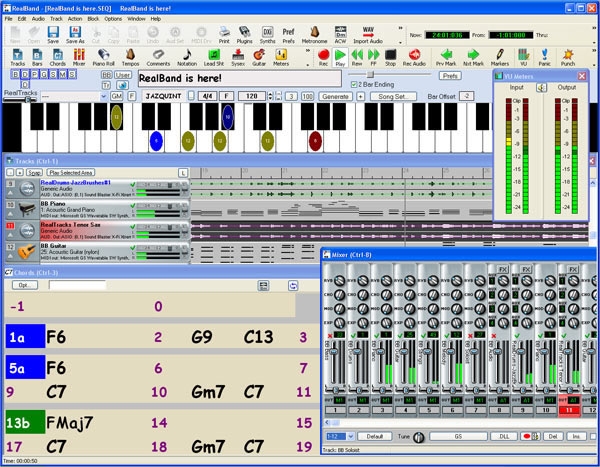Screen dimensions: 600x467
Task: Toggle green check on BB Guitar track
Action: point(133,248)
